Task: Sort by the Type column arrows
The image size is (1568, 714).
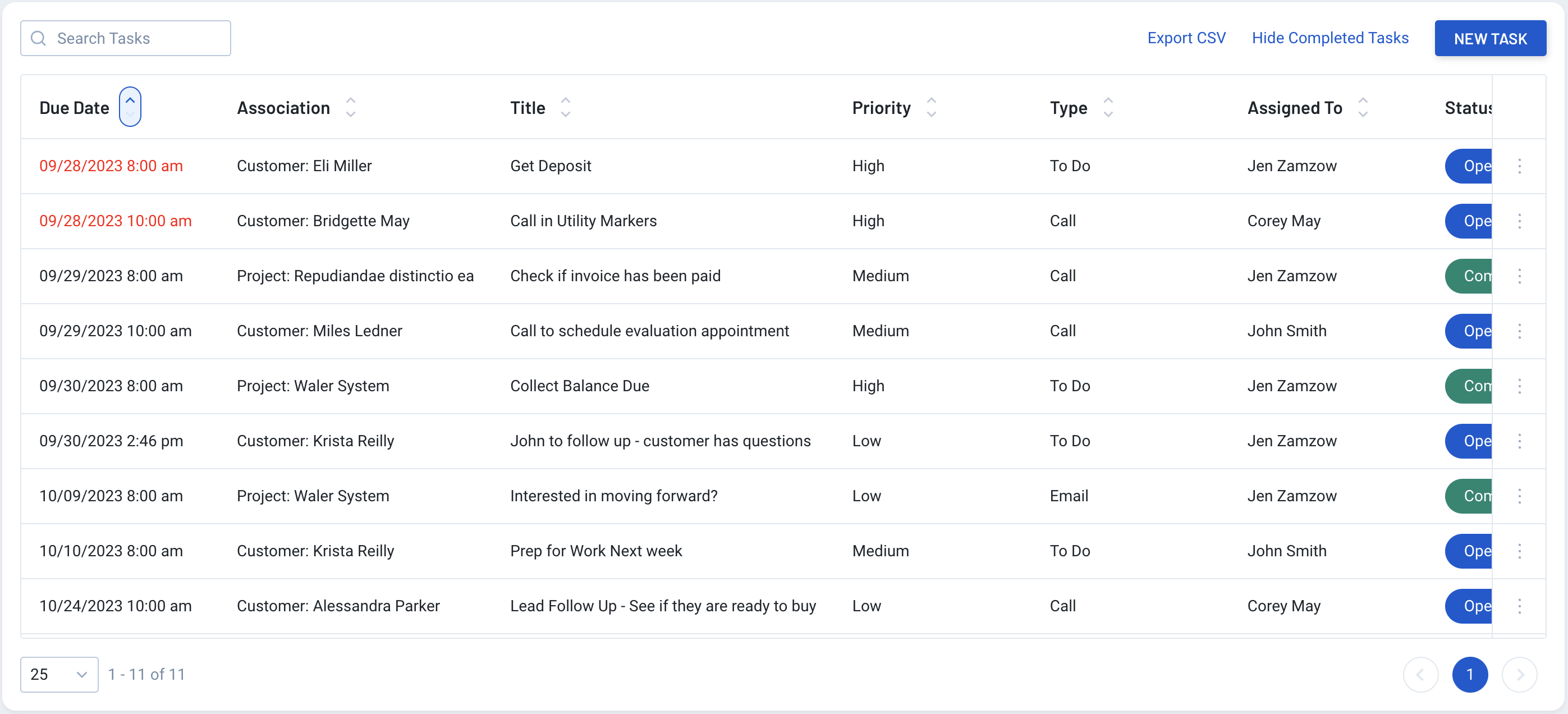Action: [x=1108, y=108]
